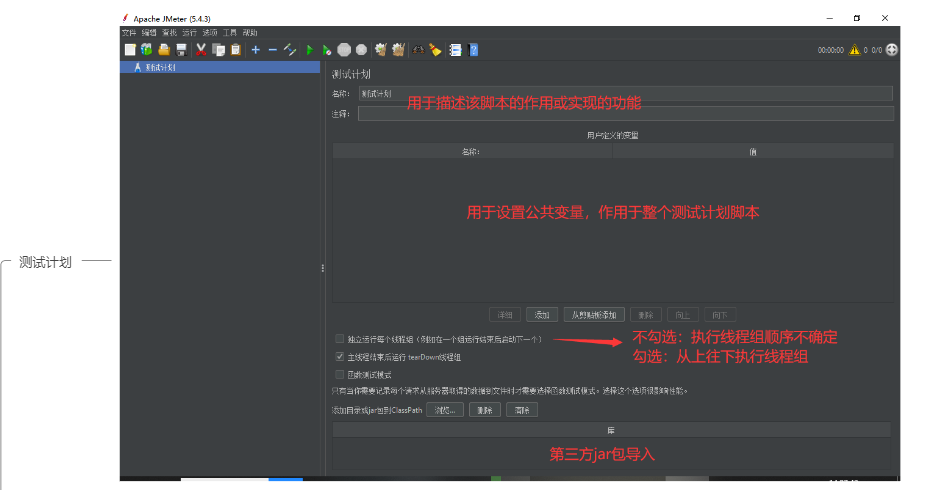Click 值 column header in variables table
Screen dimensions: 951x490
click(x=753, y=152)
